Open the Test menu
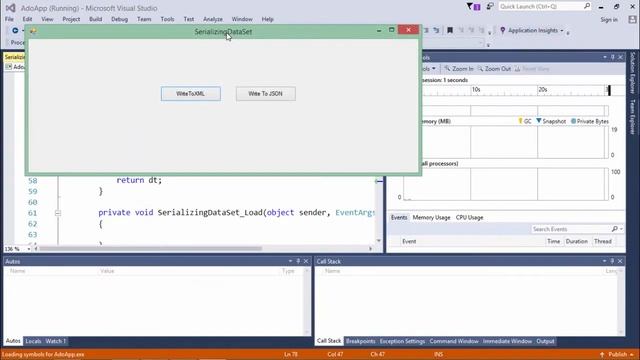 (x=189, y=19)
